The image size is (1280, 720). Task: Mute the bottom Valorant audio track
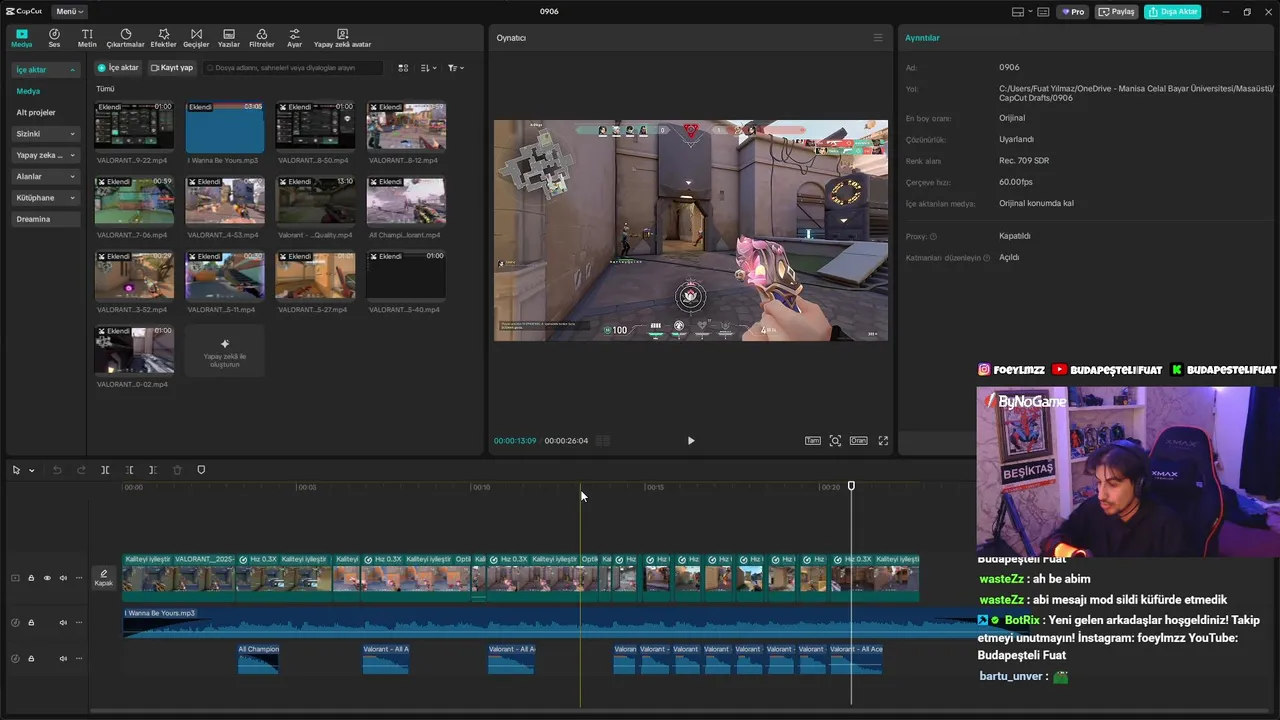63,658
